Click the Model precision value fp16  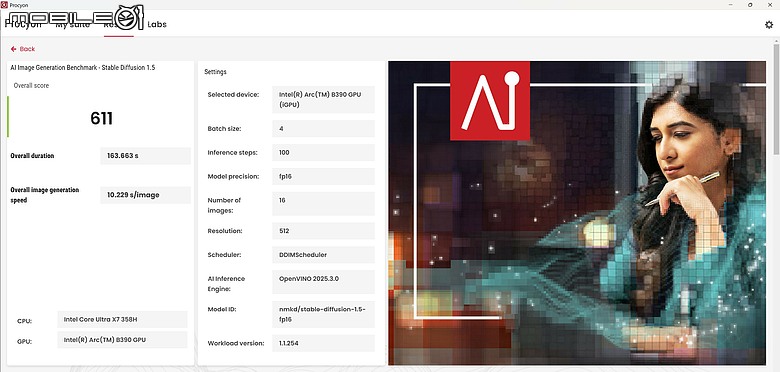point(323,176)
